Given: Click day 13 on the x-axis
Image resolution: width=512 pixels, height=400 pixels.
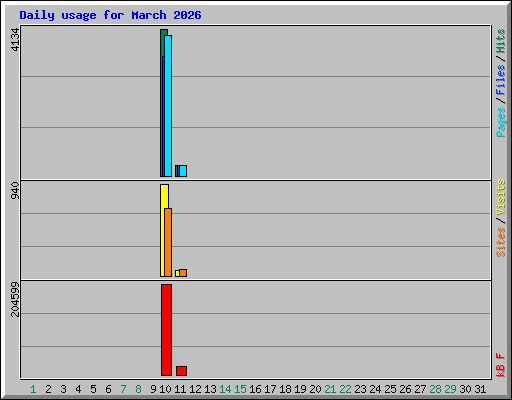Looking at the screenshot, I should click(210, 389).
